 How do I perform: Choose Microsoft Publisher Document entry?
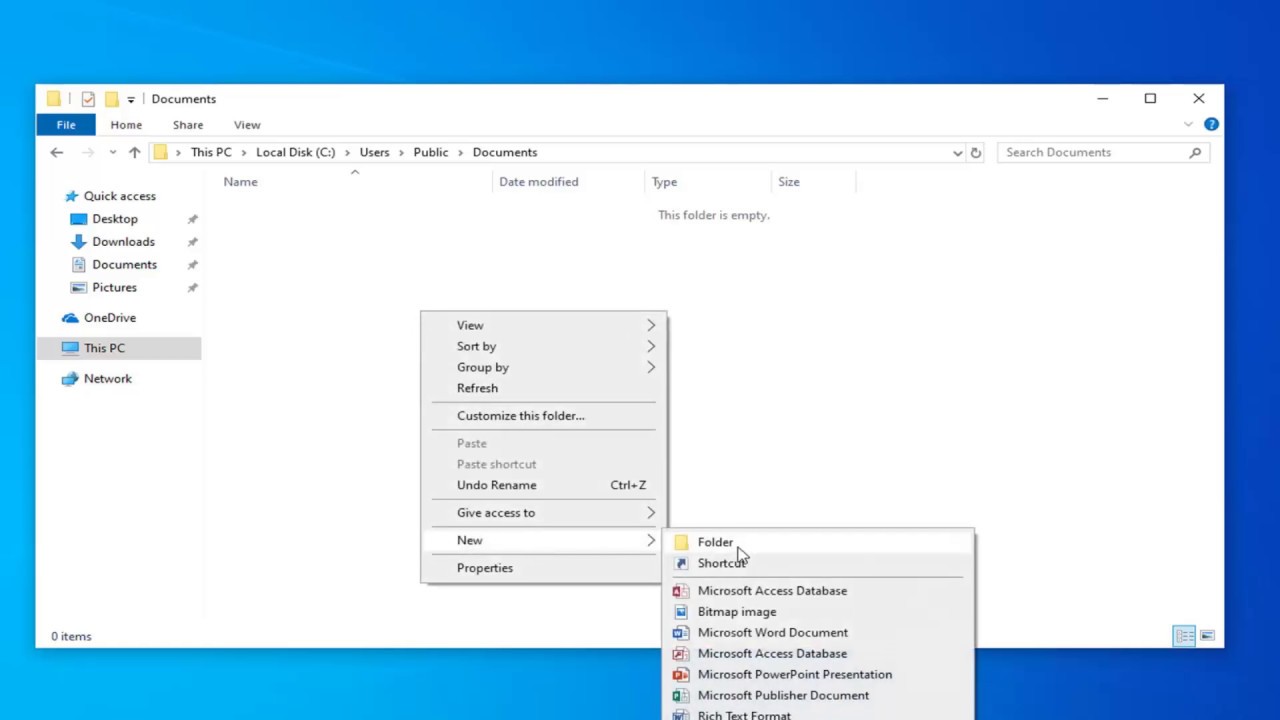[818, 696]
